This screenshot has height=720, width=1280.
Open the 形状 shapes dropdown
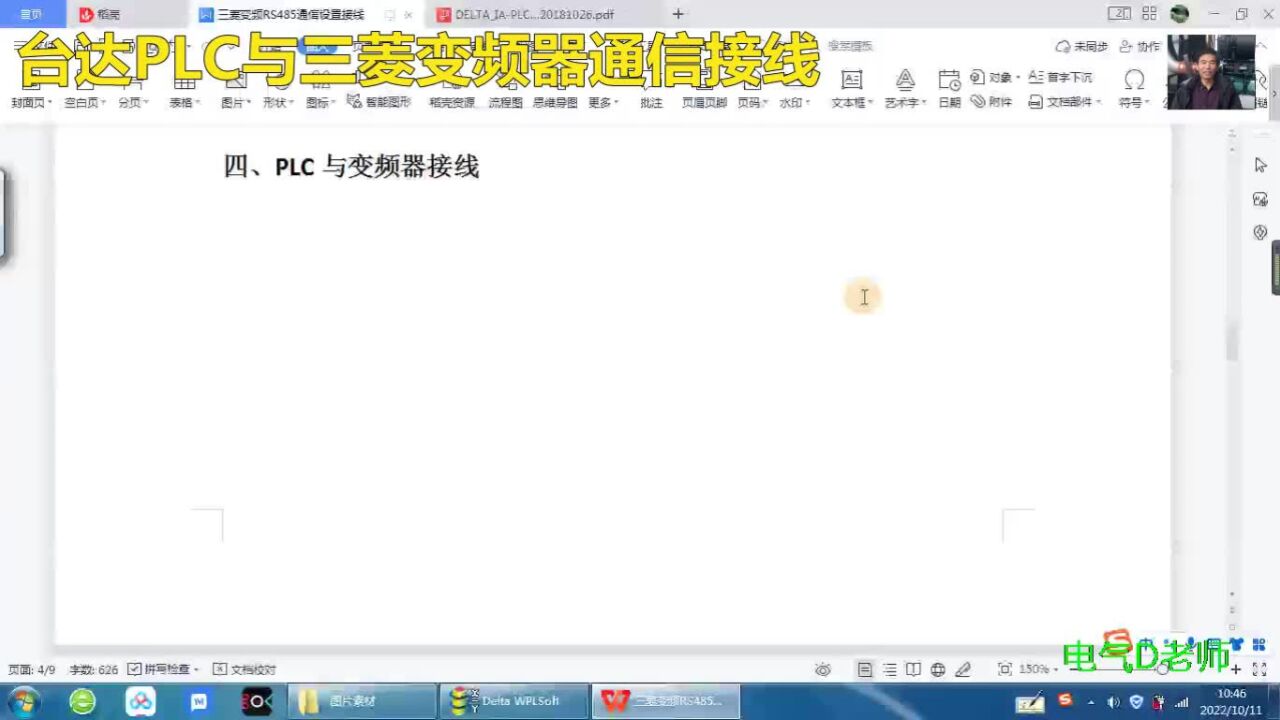click(278, 102)
